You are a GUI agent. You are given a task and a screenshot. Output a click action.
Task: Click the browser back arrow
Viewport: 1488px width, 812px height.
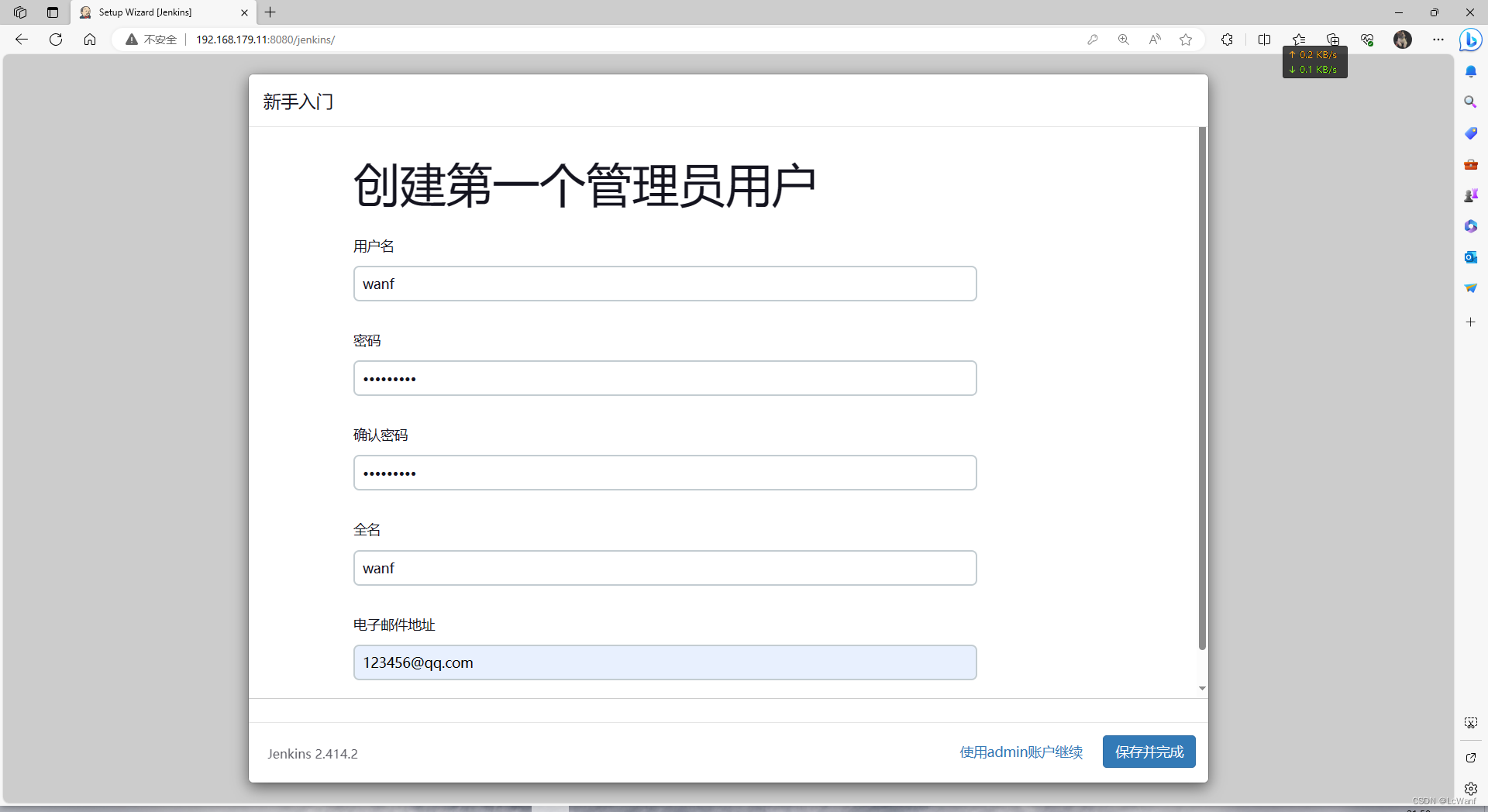coord(22,40)
